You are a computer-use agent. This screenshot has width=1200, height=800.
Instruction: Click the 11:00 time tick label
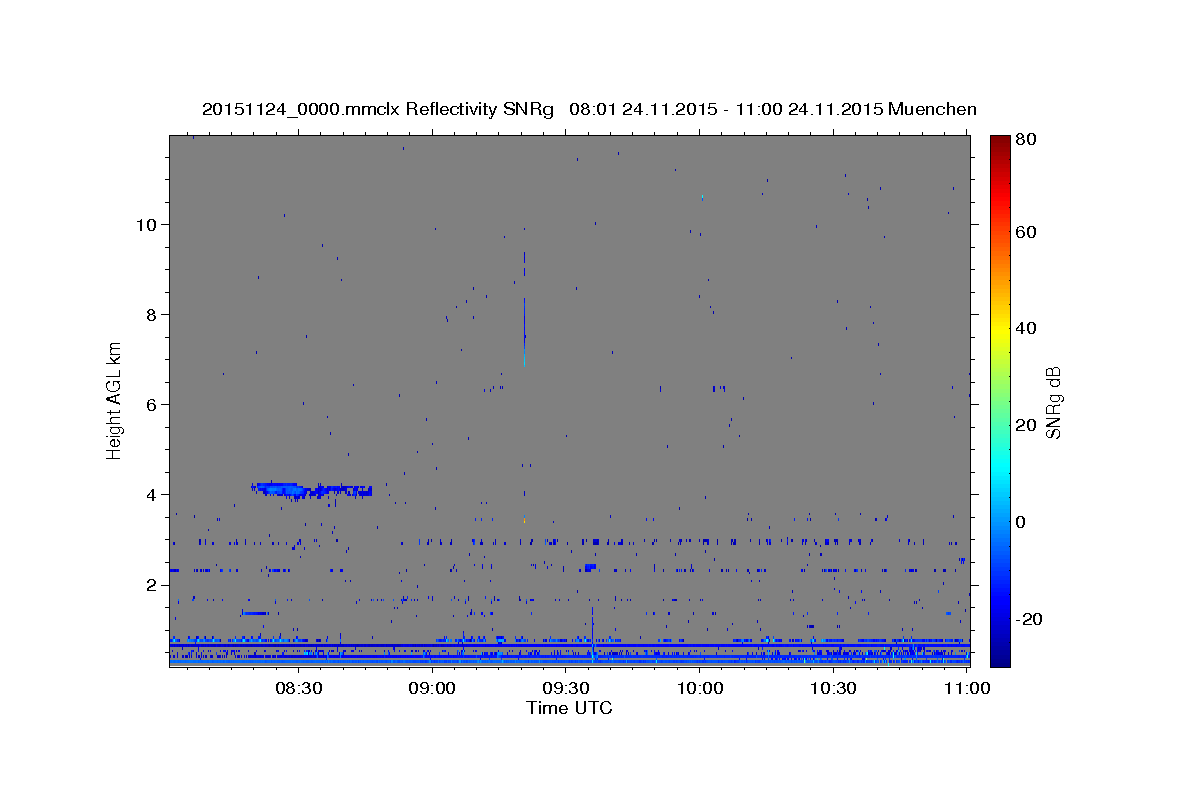click(x=967, y=688)
